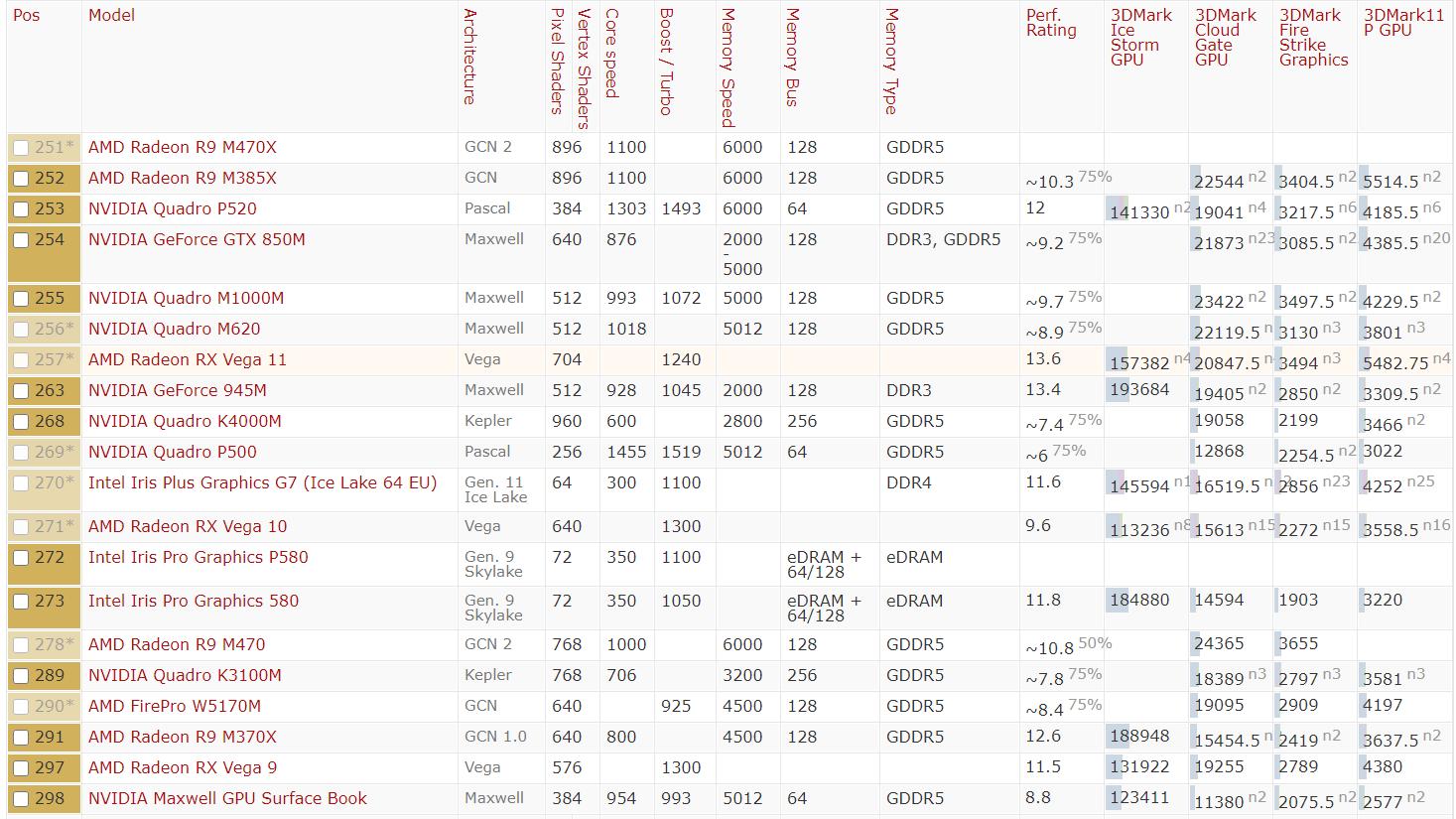Viewport: 1456px width, 819px height.
Task: Tick the row 255 Quadro M1000M checkbox
Action: tap(21, 299)
